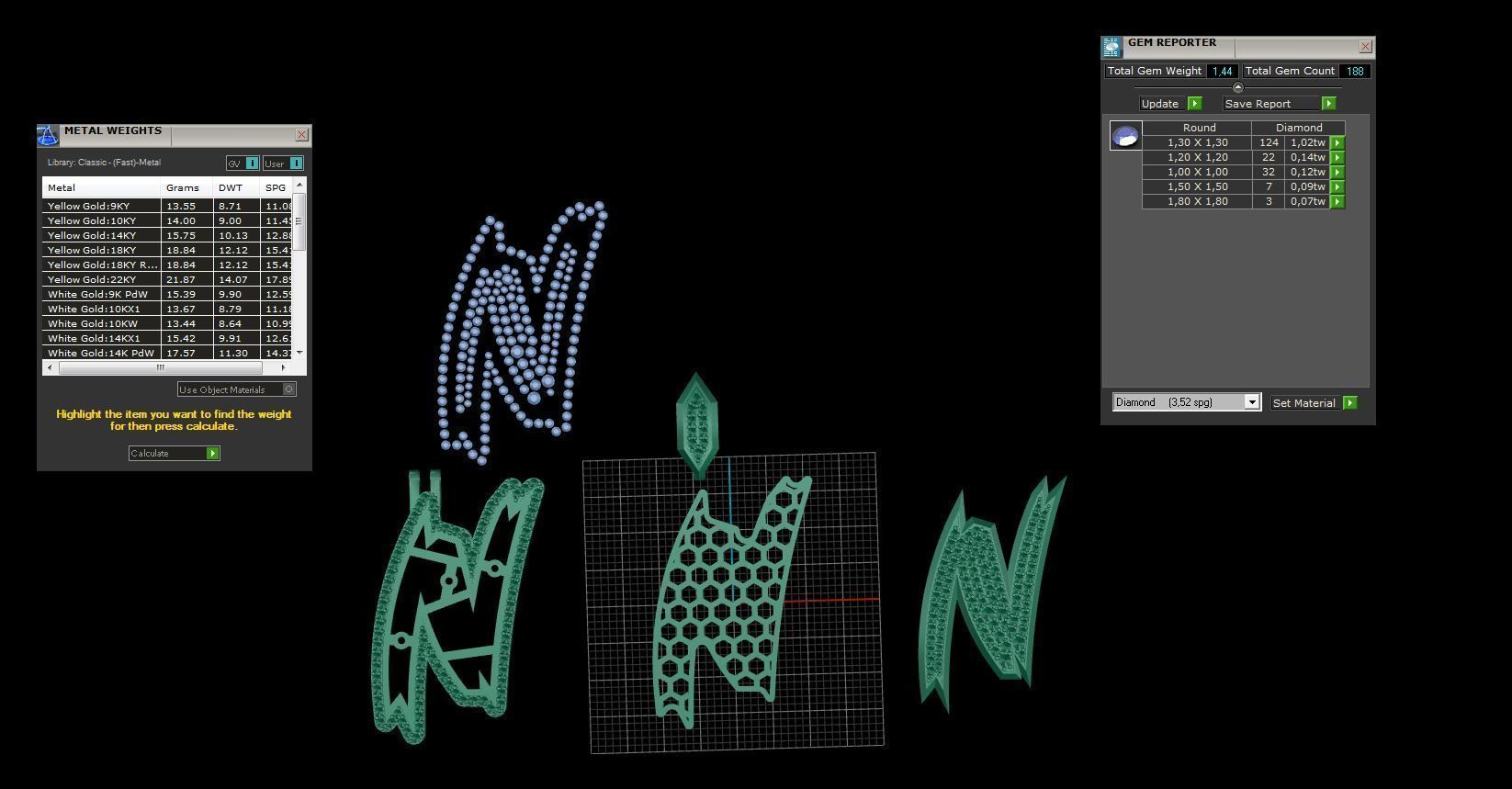1512x789 pixels.
Task: Select the Yellow Gold:10KY row
Action: tap(167, 220)
